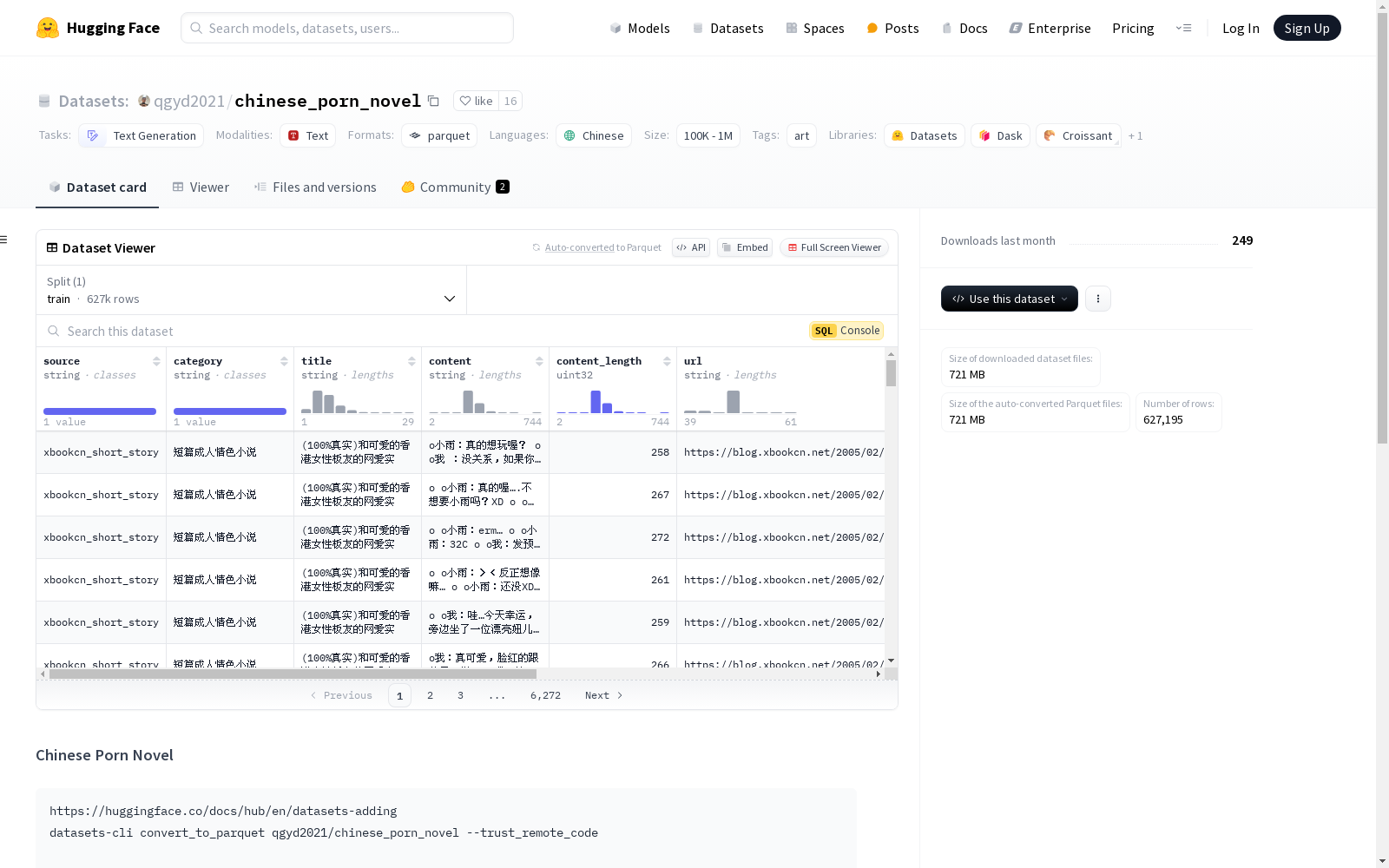Open the Files and versions tab
The height and width of the screenshot is (868, 1389).
click(315, 187)
